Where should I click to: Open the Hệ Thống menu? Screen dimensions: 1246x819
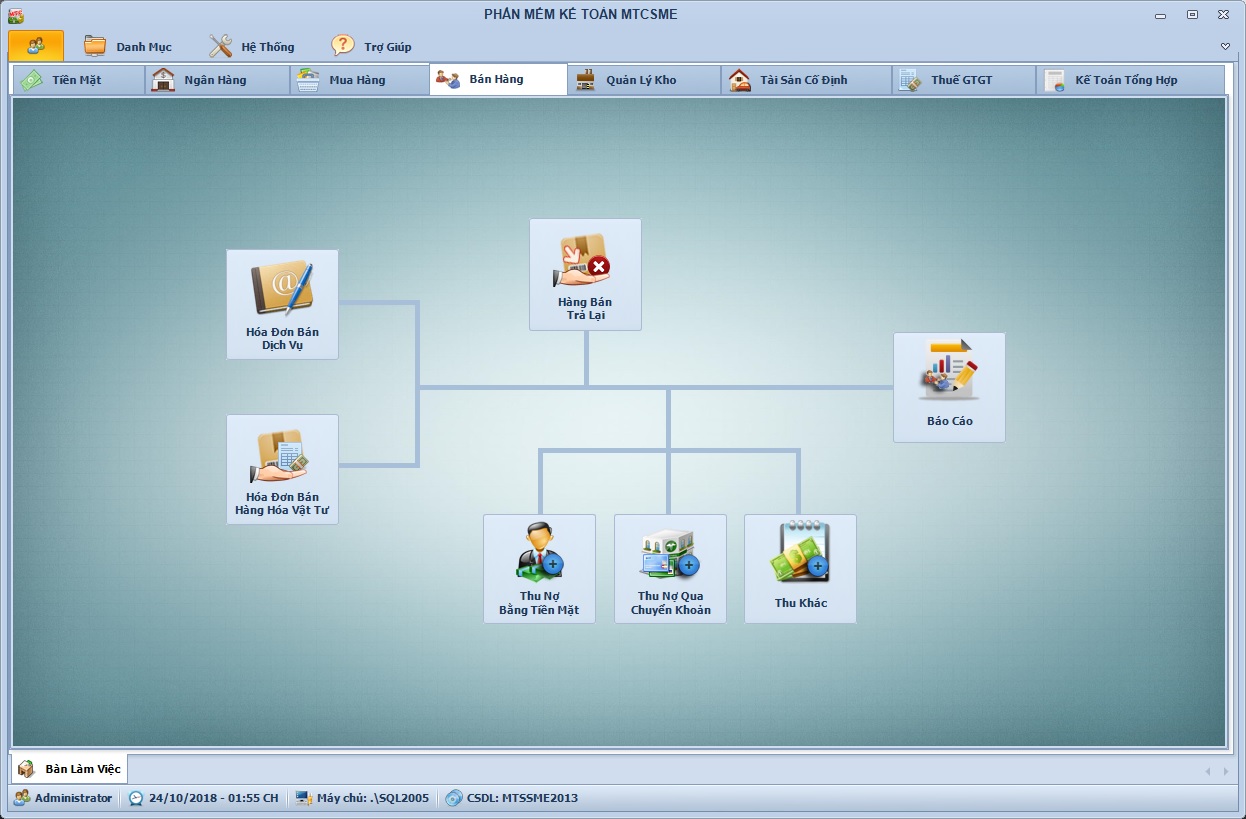pos(252,46)
